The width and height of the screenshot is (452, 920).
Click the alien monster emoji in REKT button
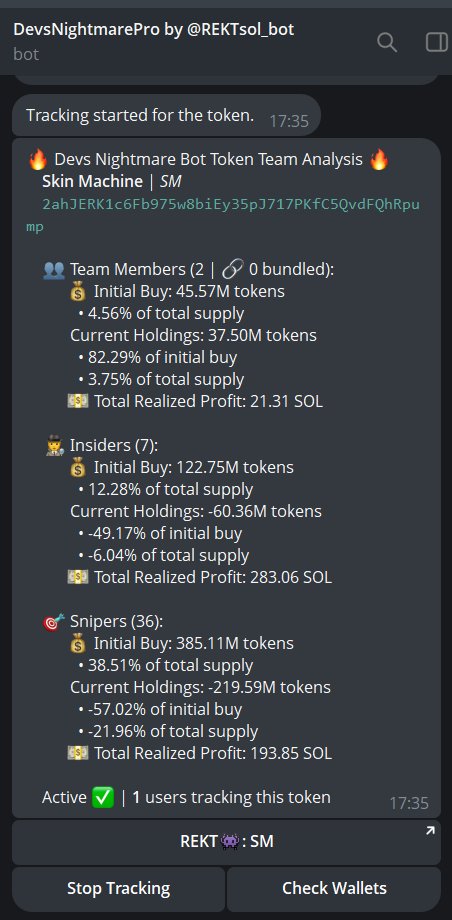(x=229, y=842)
